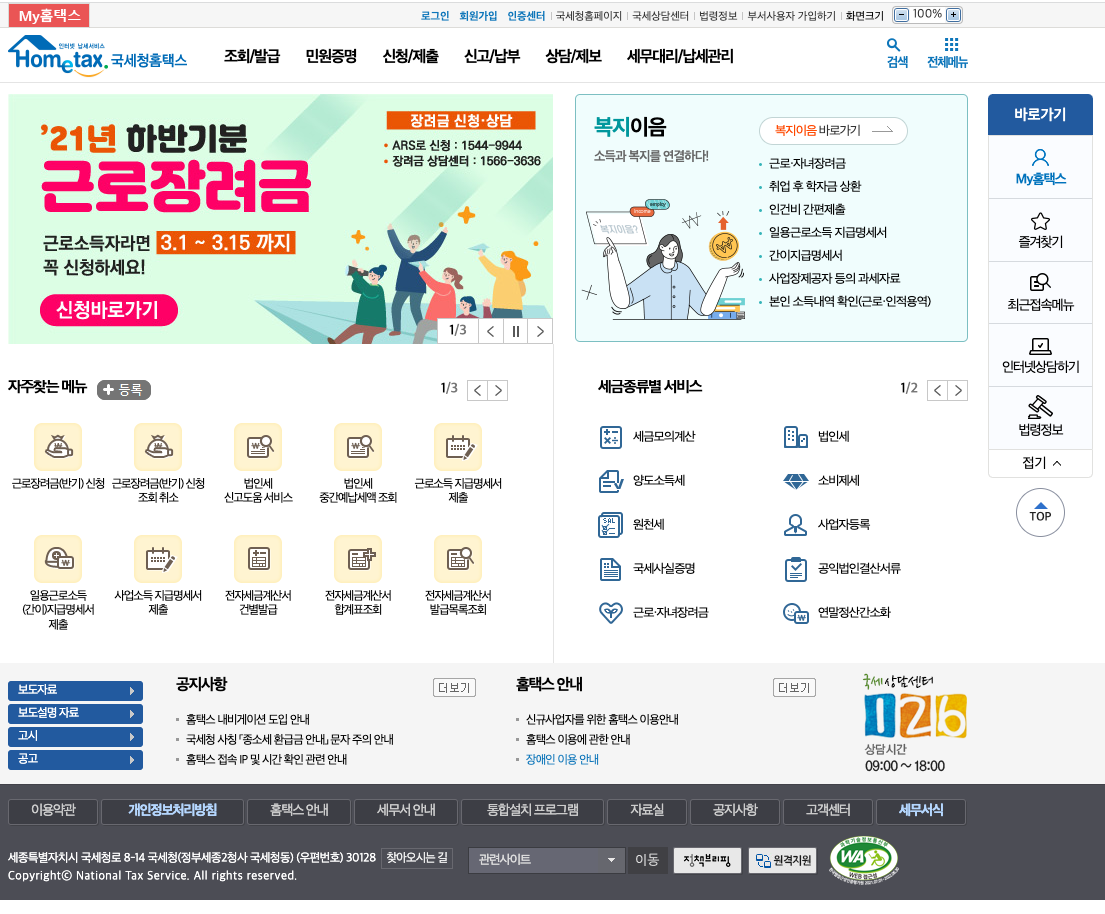Open My홈택스 from the shortcut sidebar

pyautogui.click(x=1040, y=167)
